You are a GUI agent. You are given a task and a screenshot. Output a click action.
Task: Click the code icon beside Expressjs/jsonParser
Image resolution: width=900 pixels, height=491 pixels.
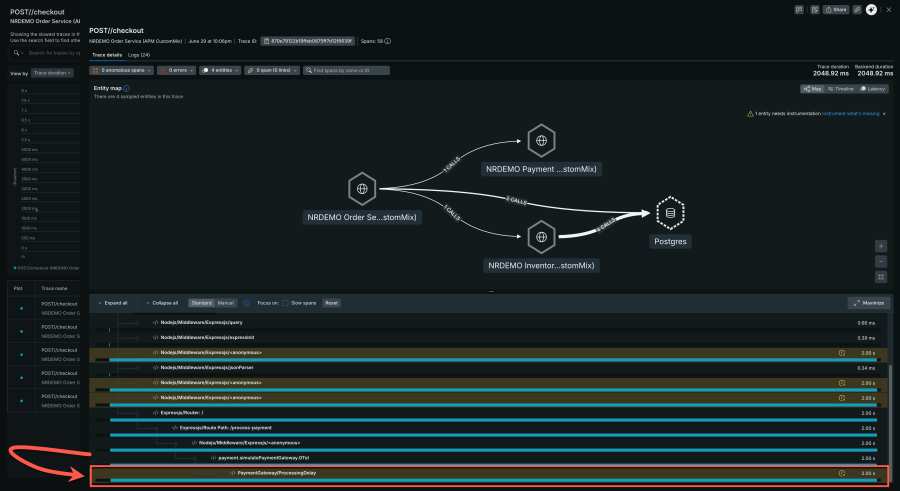pos(156,368)
